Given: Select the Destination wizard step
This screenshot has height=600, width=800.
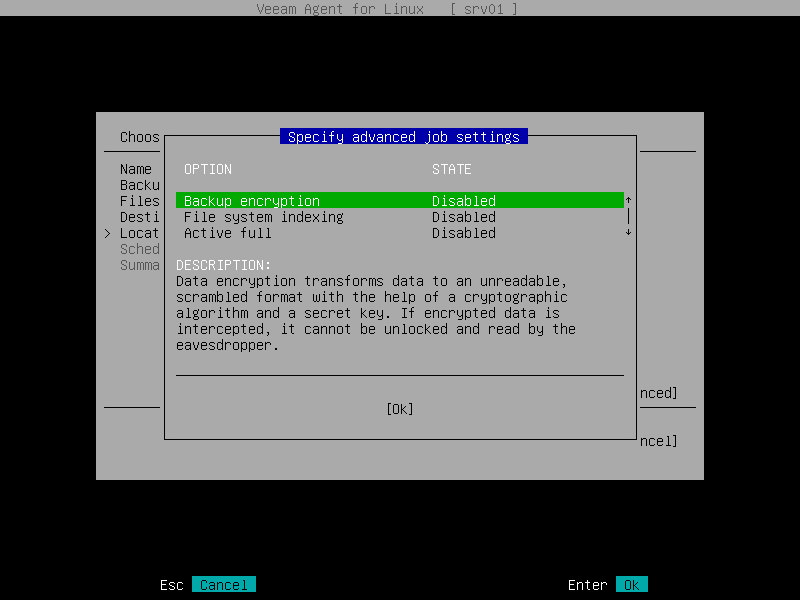Looking at the screenshot, I should pos(139,217).
